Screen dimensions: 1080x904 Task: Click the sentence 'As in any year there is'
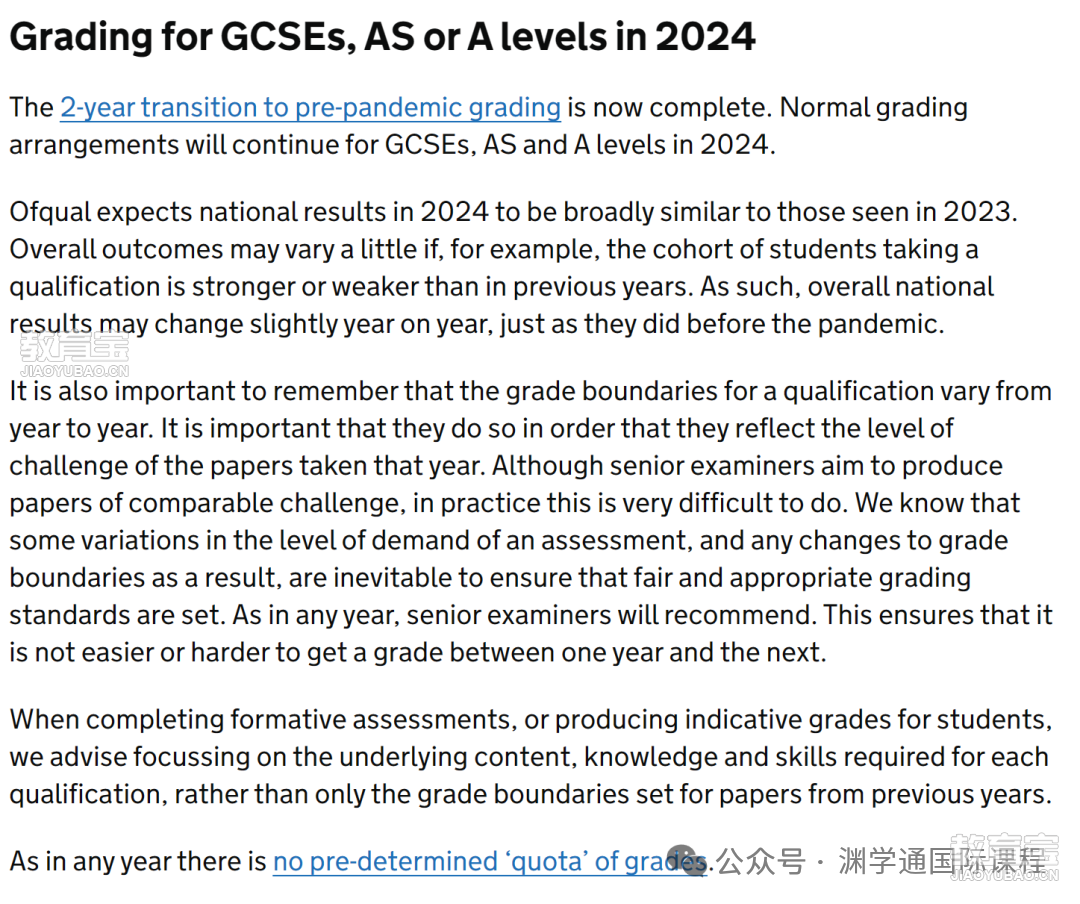138,862
